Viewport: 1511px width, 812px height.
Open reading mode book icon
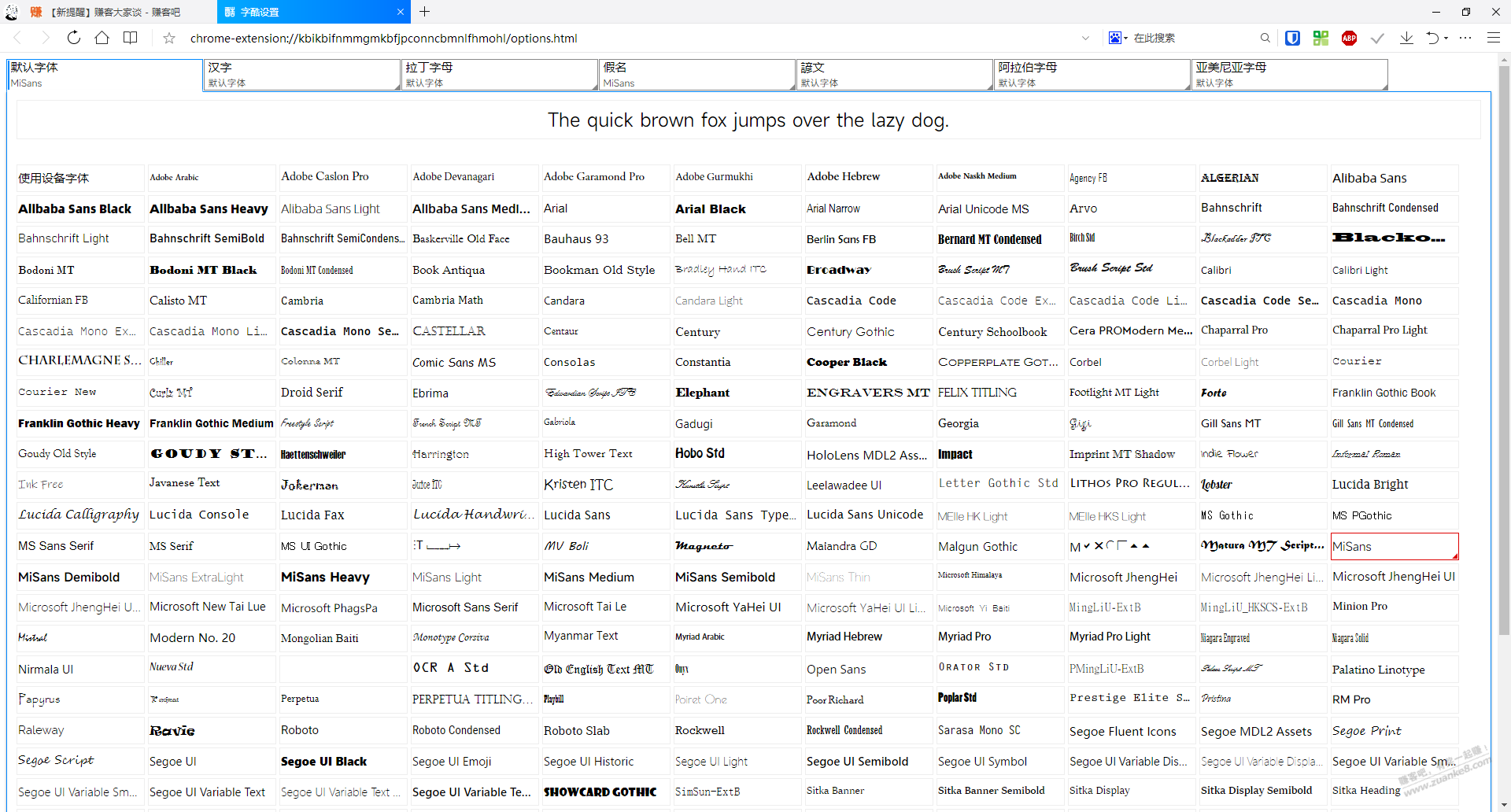131,38
